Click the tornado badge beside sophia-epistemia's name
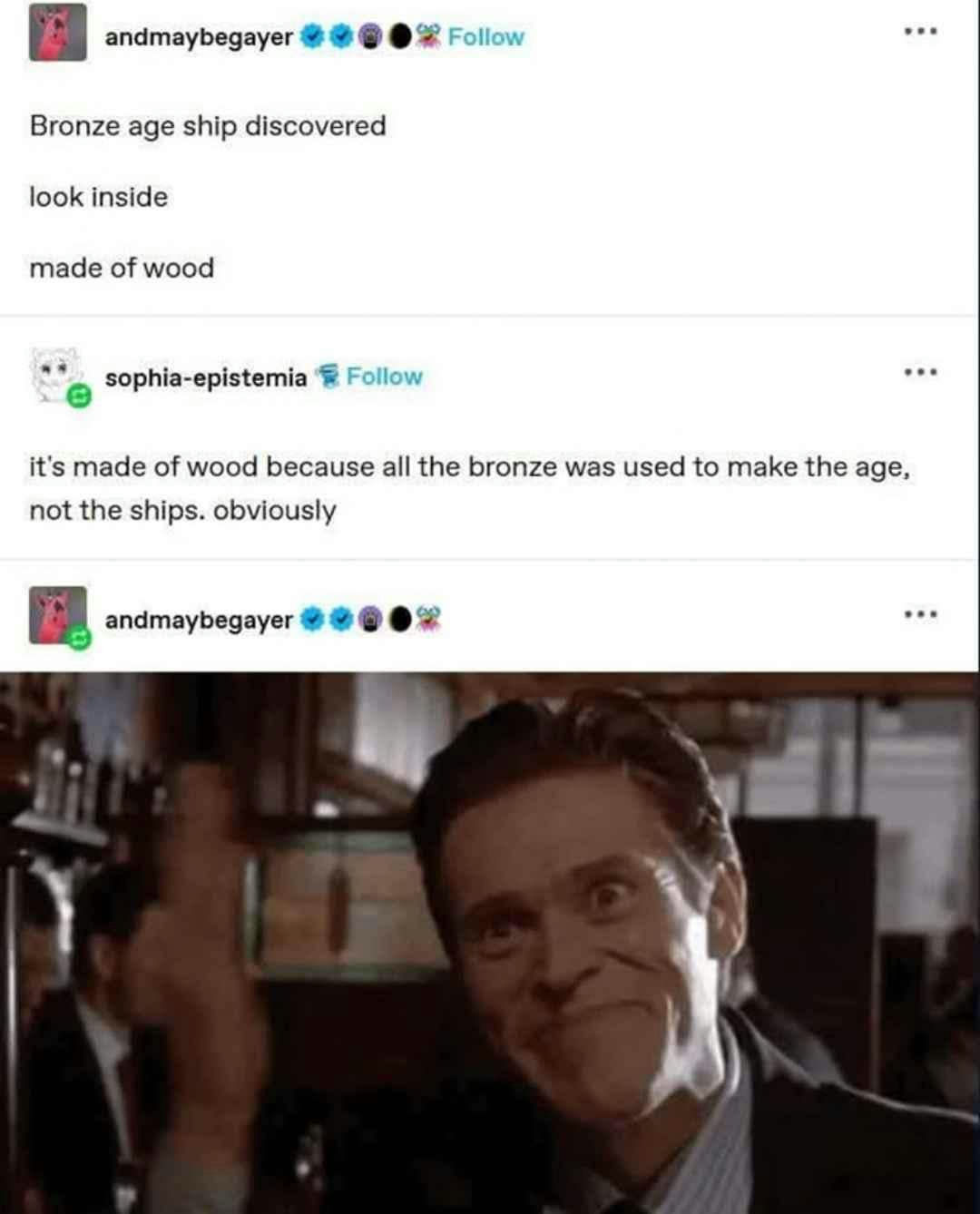The width and height of the screenshot is (980, 1214). coord(327,377)
